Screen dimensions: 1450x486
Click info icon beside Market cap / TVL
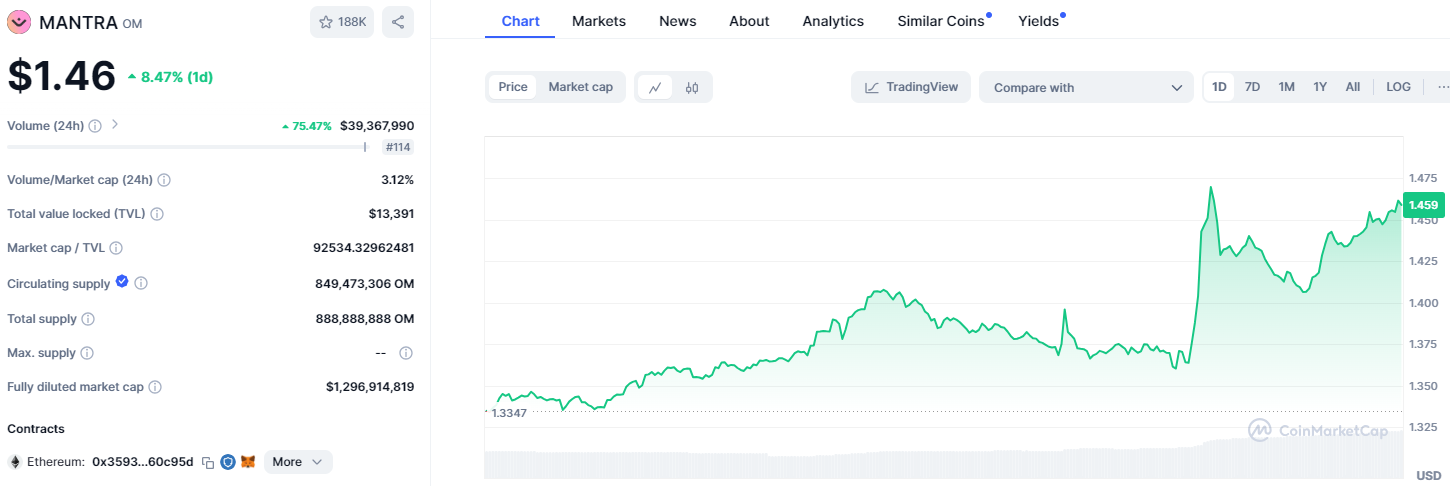(116, 248)
